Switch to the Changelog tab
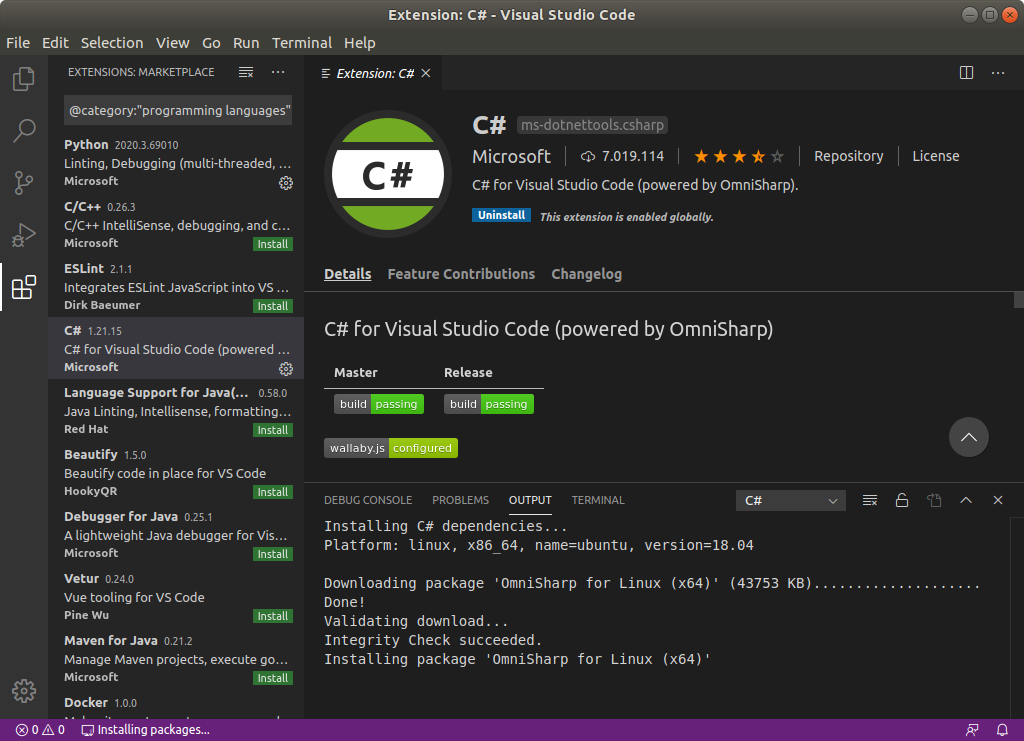Image resolution: width=1024 pixels, height=741 pixels. pos(586,274)
